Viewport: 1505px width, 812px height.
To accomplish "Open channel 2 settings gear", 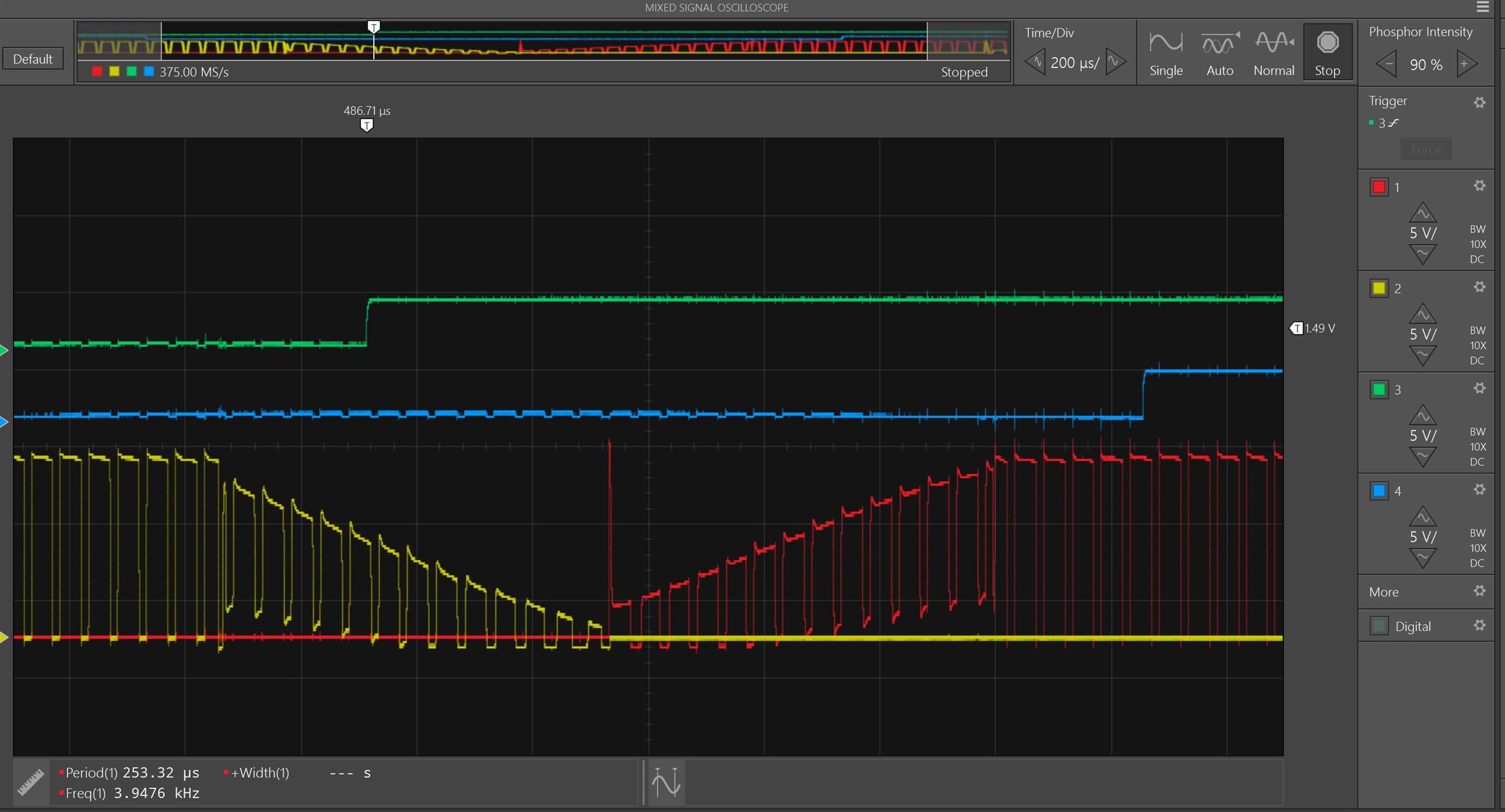I will (x=1479, y=287).
